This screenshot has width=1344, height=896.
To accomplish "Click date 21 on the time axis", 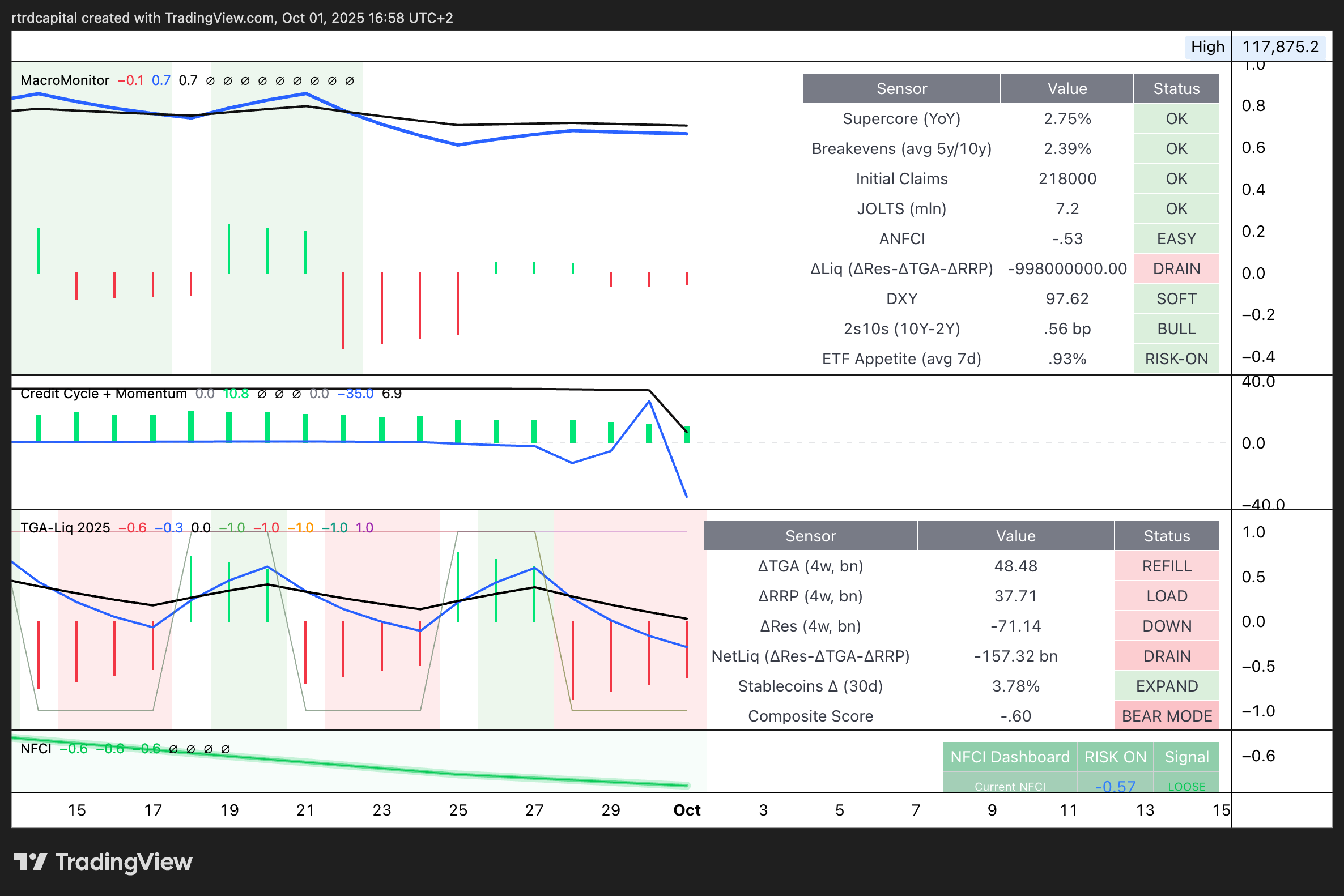I will pos(305,810).
